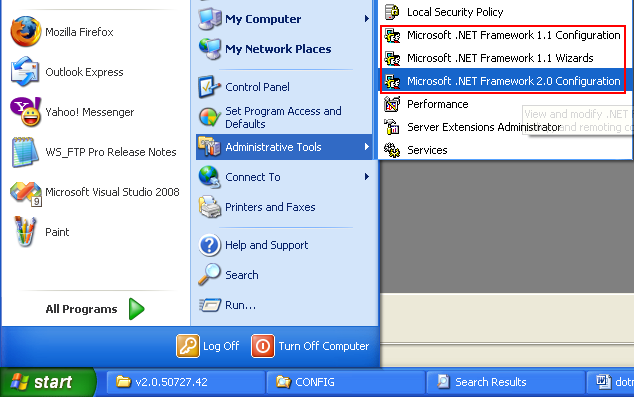This screenshot has width=634, height=397.
Task: Click the Word document taskbar button
Action: coord(610,382)
